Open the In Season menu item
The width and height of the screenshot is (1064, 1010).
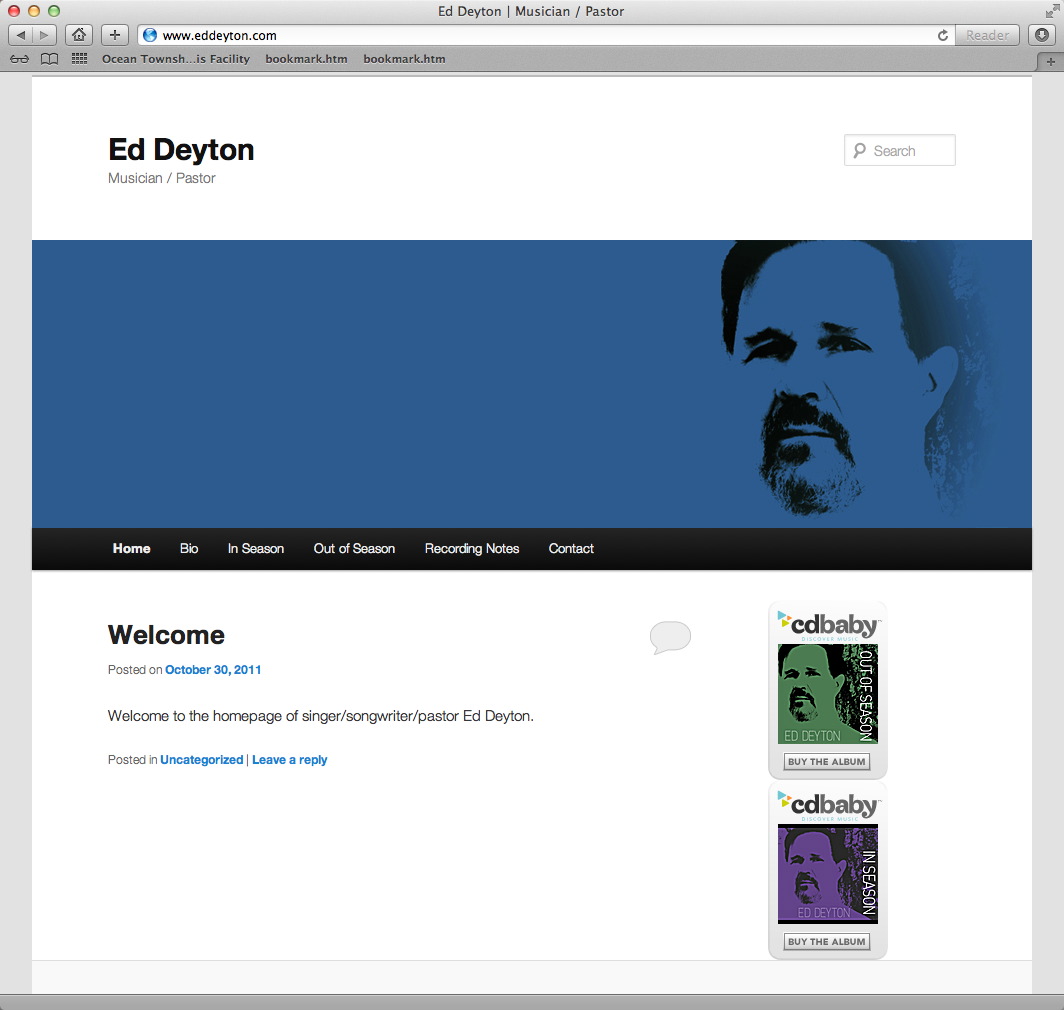(x=256, y=548)
